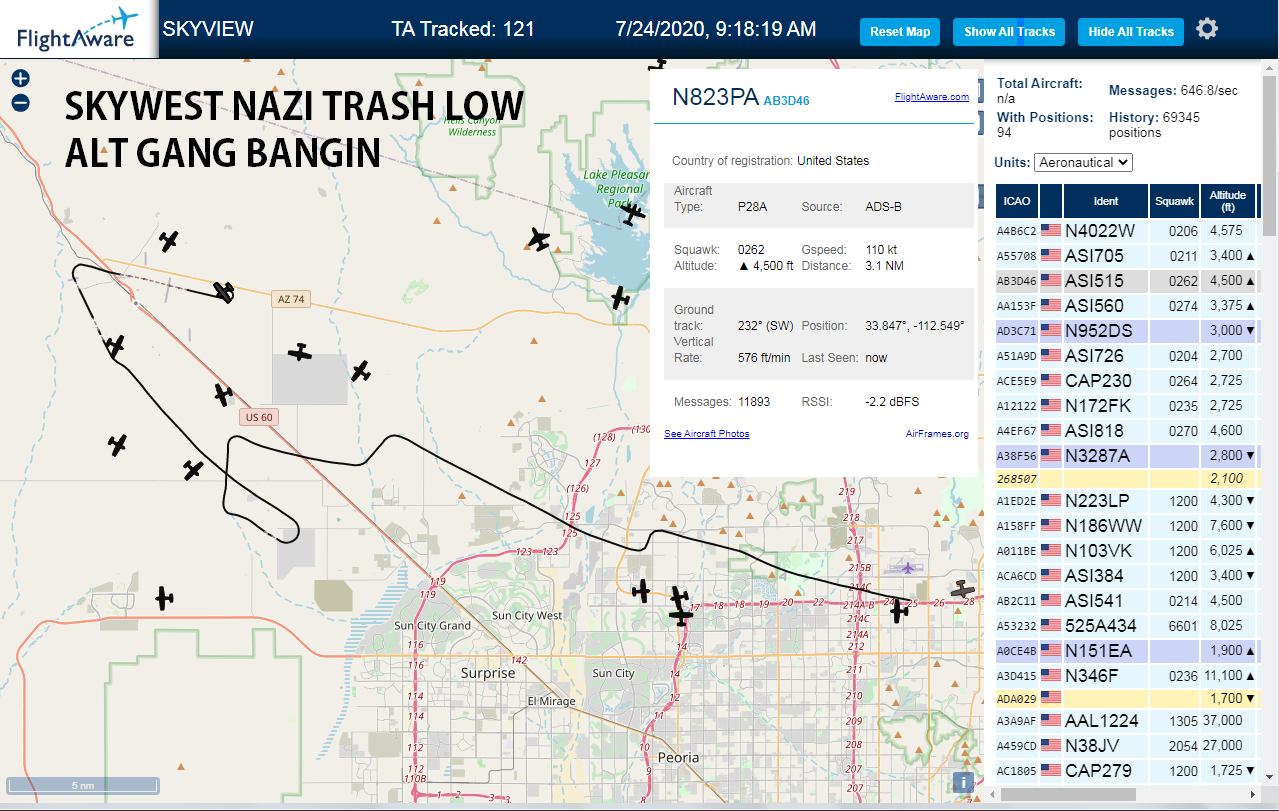This screenshot has width=1279, height=811.
Task: Sort table by ICAO column header
Action: [x=1017, y=201]
